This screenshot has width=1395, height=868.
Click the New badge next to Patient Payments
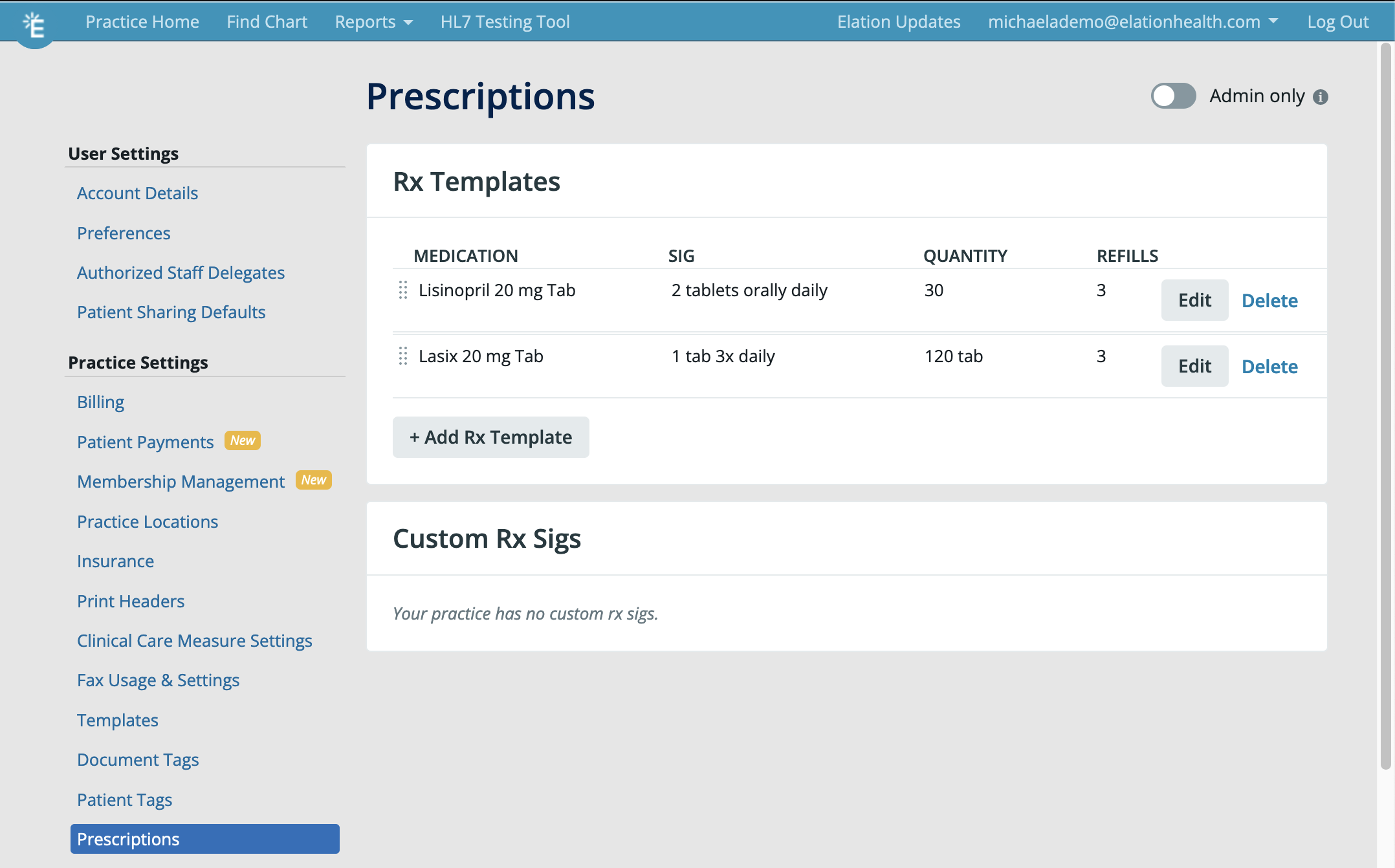[x=242, y=440]
